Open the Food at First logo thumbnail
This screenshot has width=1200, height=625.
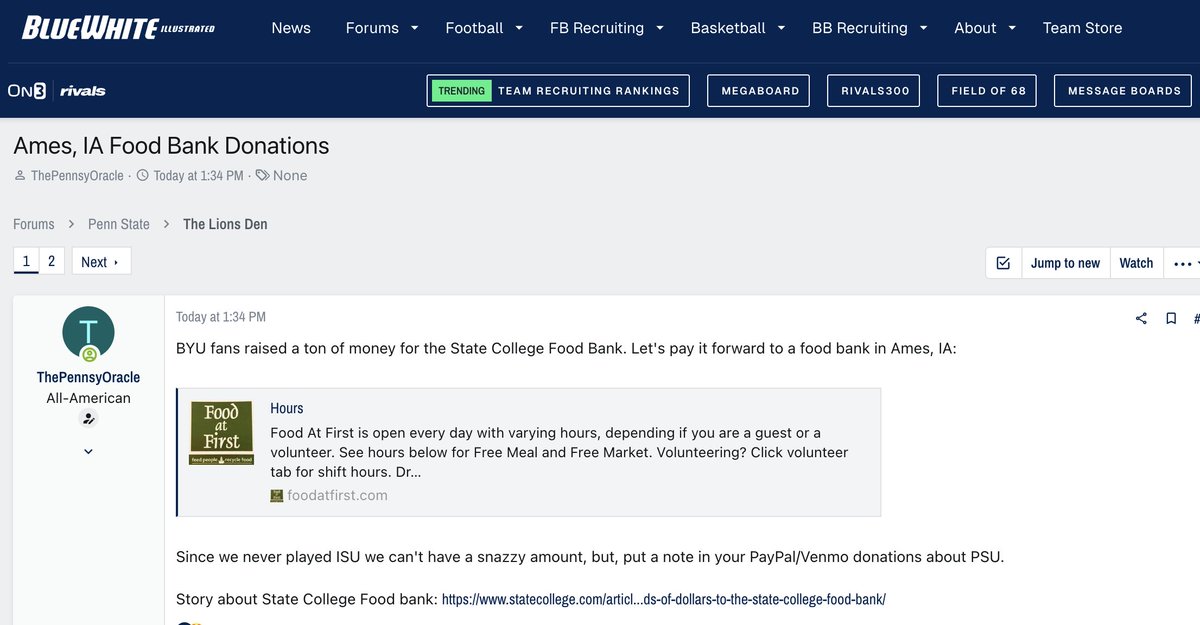pos(222,433)
